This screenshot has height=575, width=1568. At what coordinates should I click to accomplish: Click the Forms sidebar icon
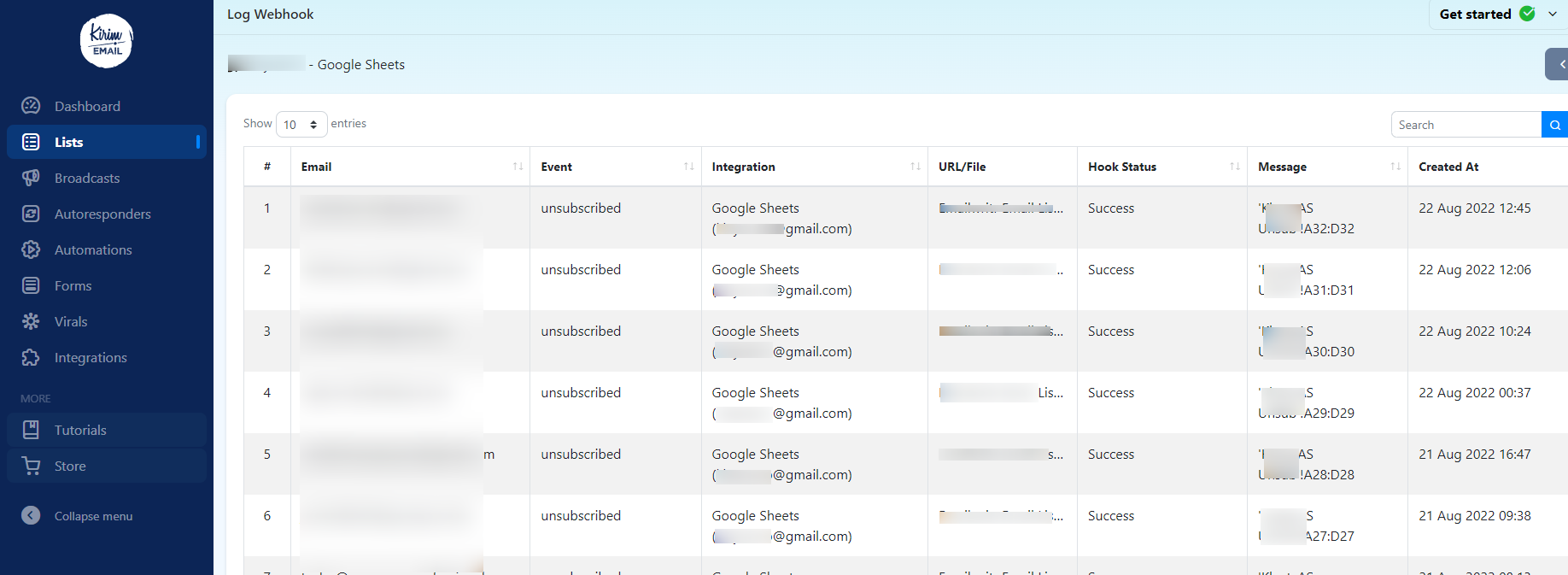point(31,285)
